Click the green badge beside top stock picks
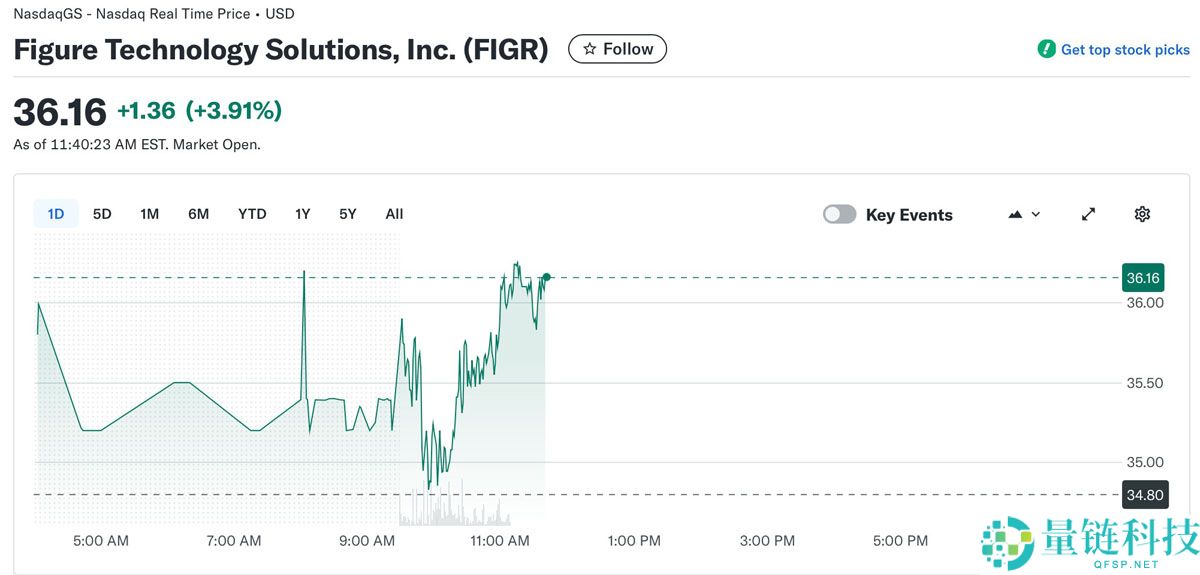1200x575 pixels. [1046, 49]
